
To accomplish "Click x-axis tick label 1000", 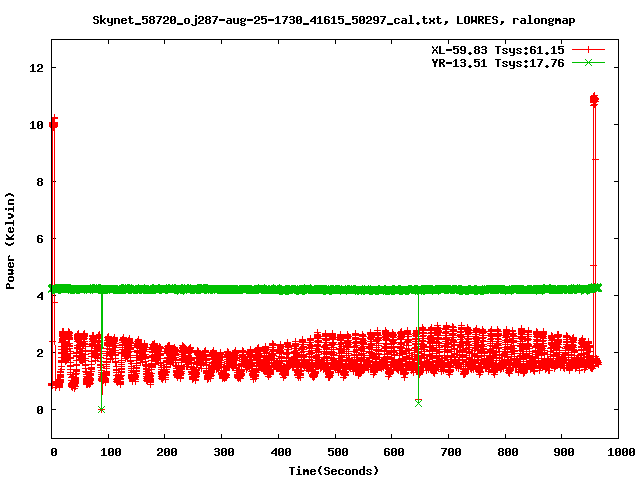I will click(x=621, y=452).
